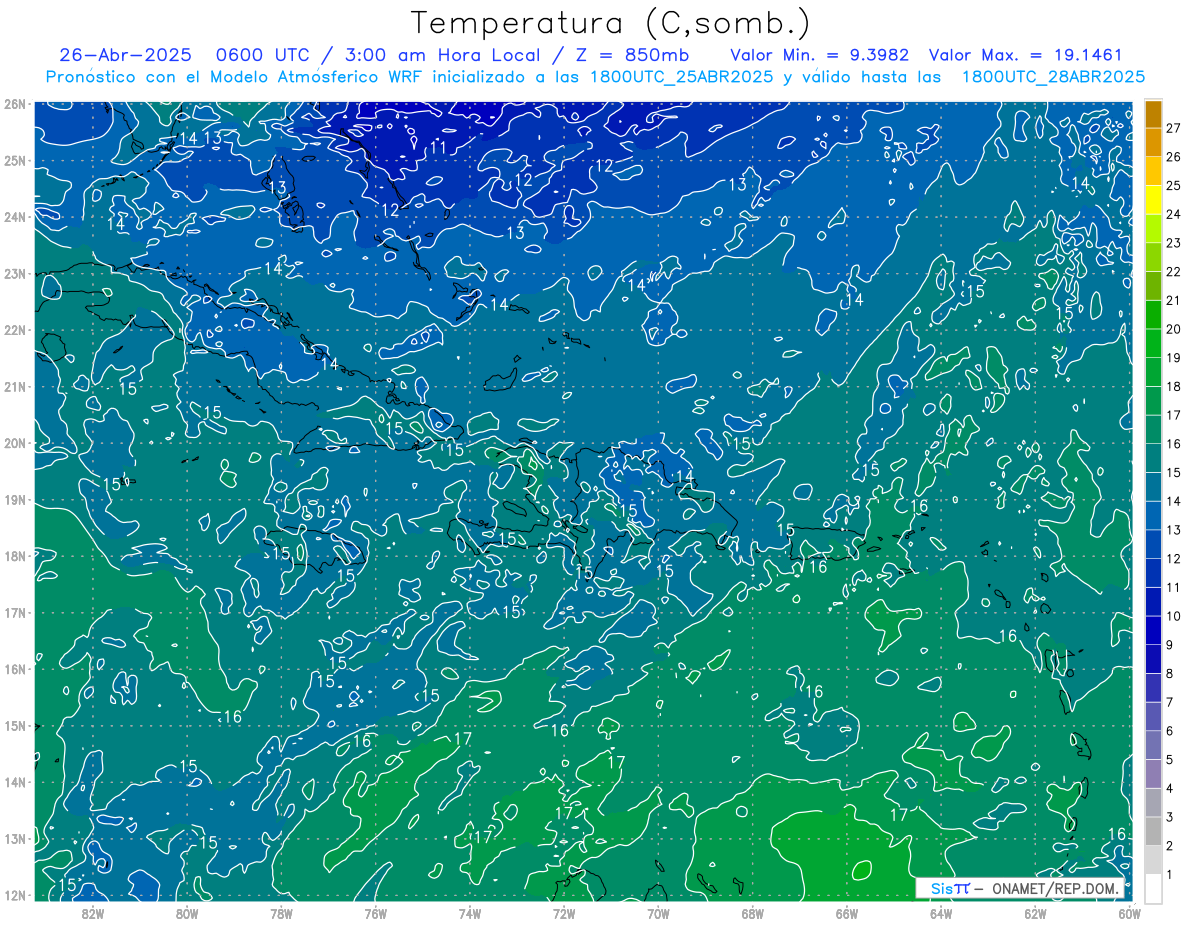The image size is (1200, 927).
Task: Click the legend value '22'
Action: click(1173, 272)
